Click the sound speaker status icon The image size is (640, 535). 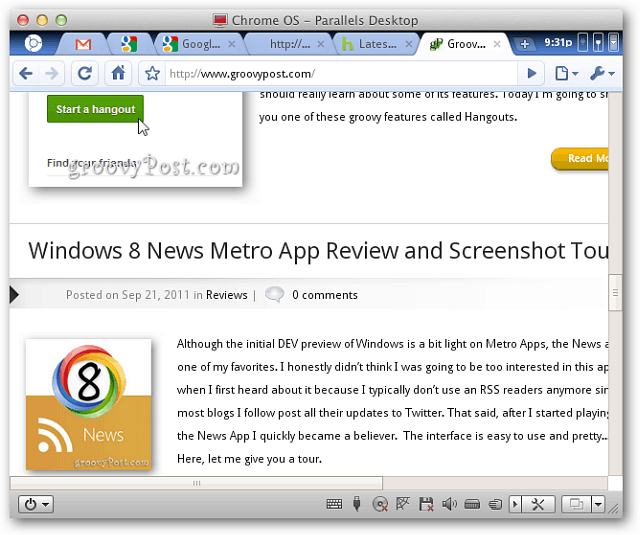pyautogui.click(x=449, y=504)
